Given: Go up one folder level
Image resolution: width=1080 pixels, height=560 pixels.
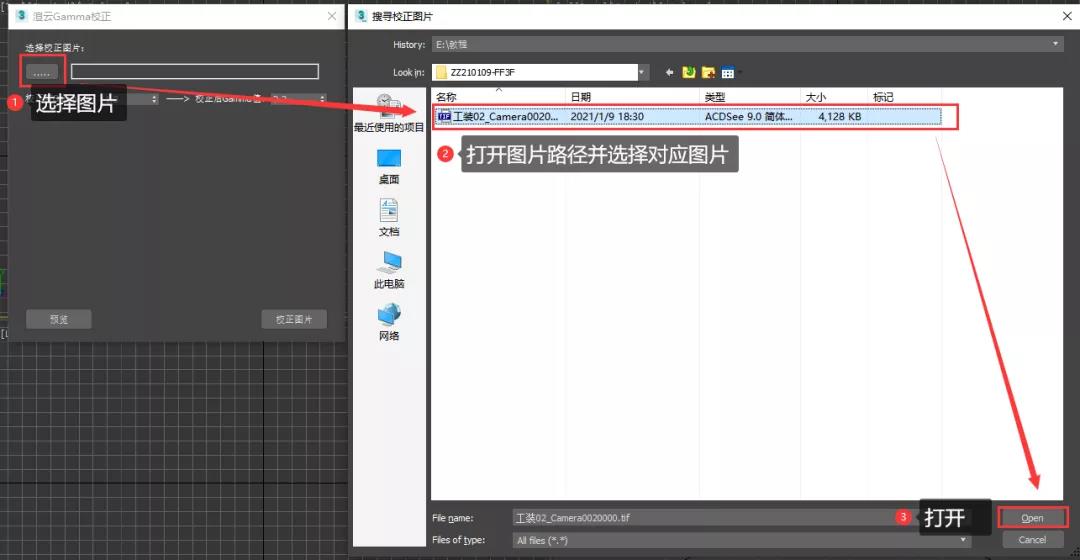Looking at the screenshot, I should (x=688, y=72).
